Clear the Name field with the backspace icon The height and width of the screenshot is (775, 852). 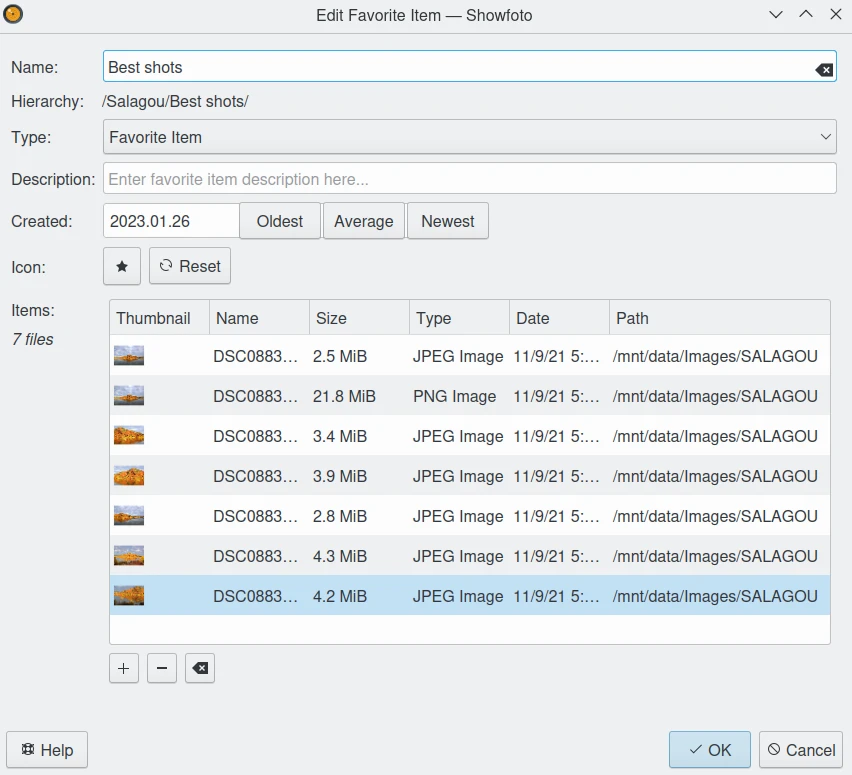tap(823, 69)
